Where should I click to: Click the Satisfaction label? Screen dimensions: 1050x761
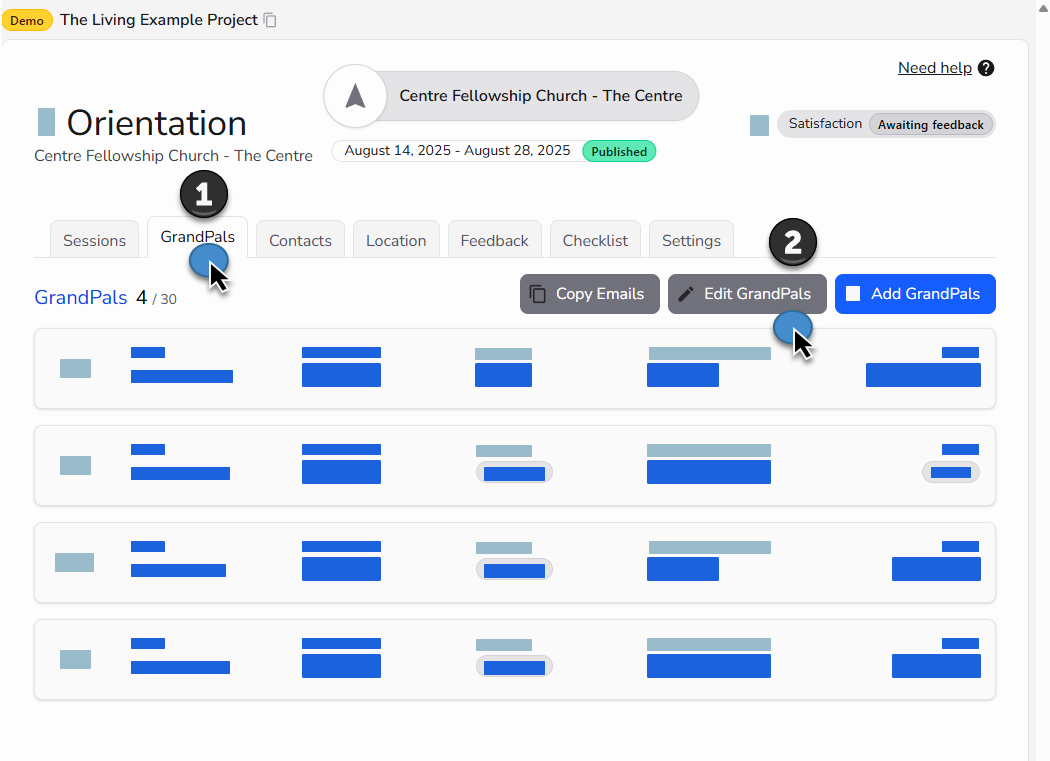pyautogui.click(x=825, y=124)
